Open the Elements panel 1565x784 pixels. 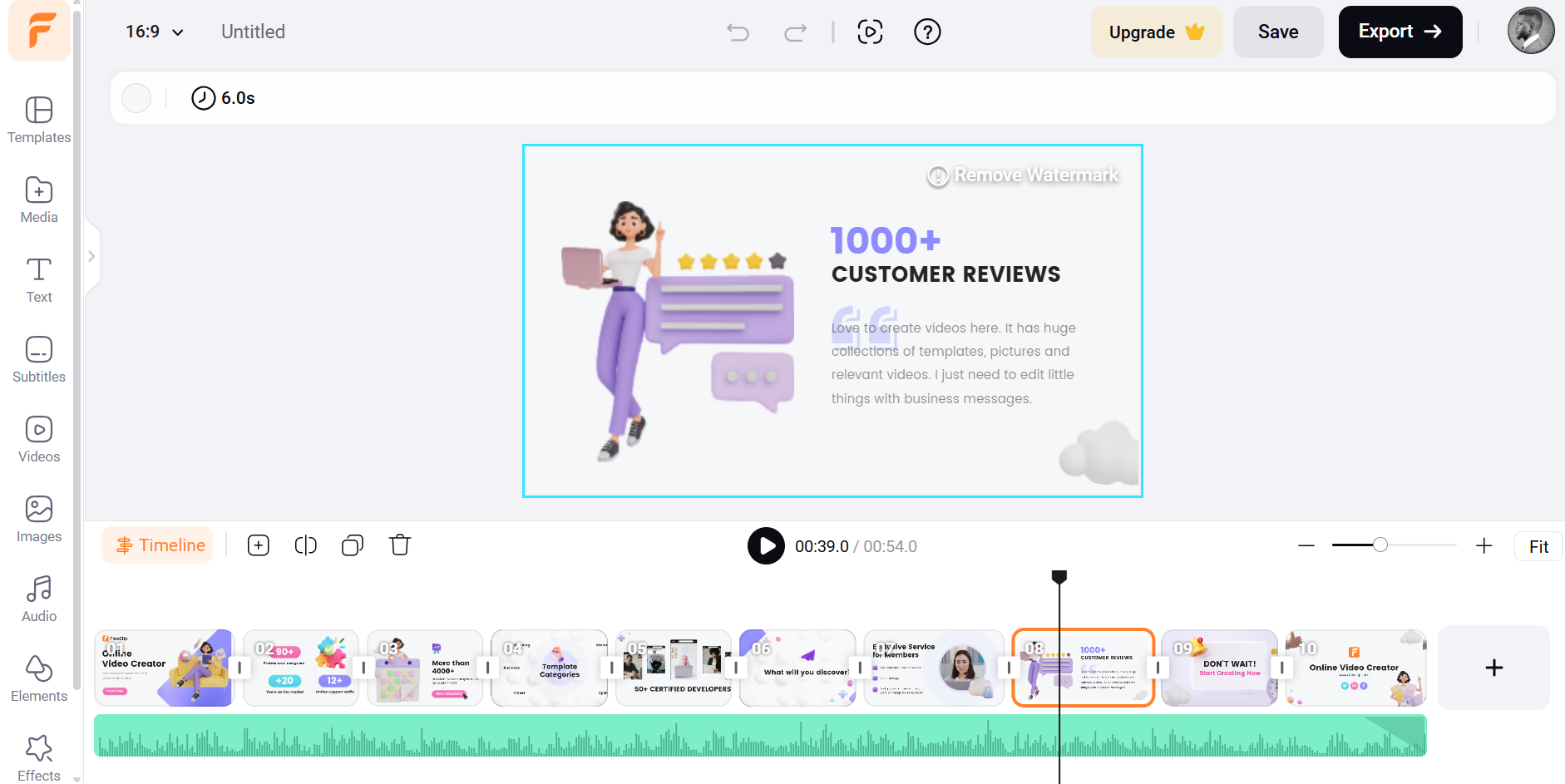(x=38, y=677)
